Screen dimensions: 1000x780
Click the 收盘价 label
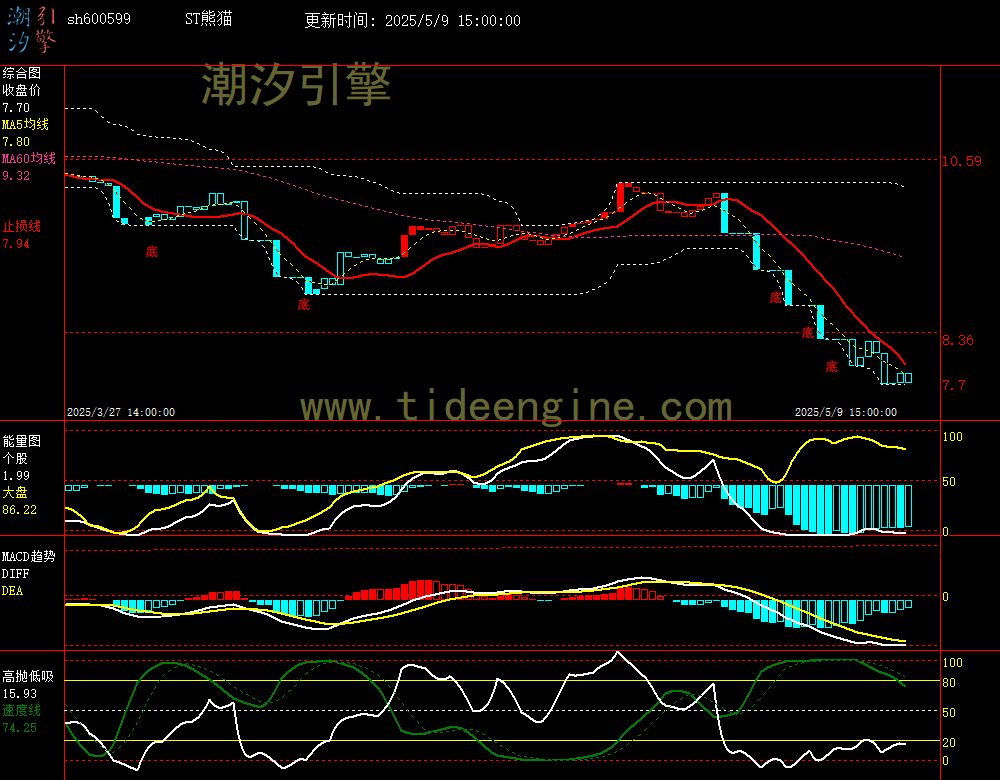coord(21,90)
